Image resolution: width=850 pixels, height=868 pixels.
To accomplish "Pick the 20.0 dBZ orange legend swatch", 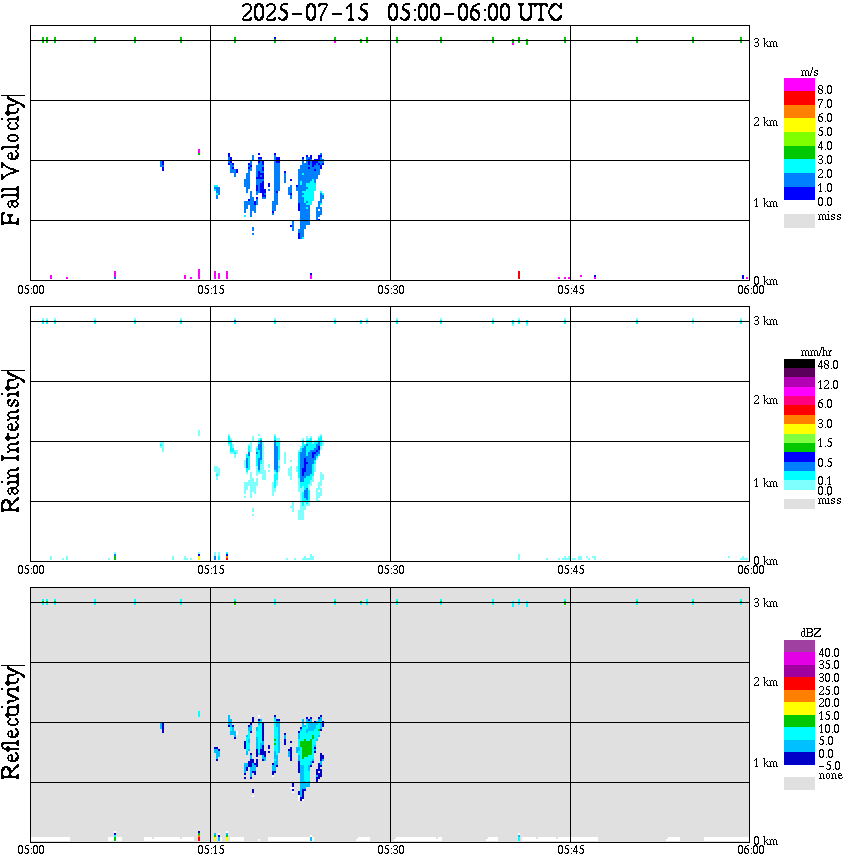I will pos(799,696).
